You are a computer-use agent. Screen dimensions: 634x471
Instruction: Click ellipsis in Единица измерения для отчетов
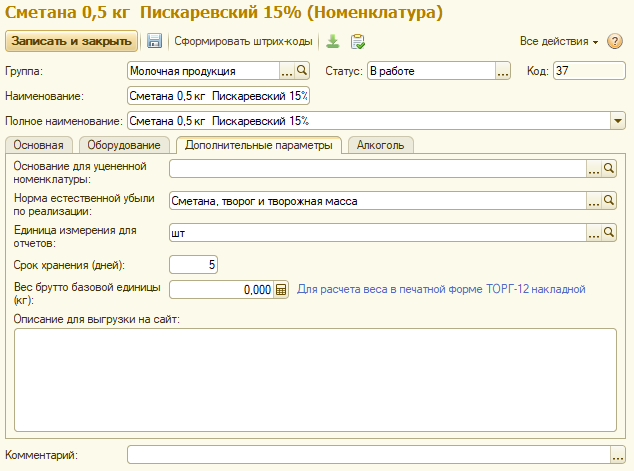click(594, 233)
